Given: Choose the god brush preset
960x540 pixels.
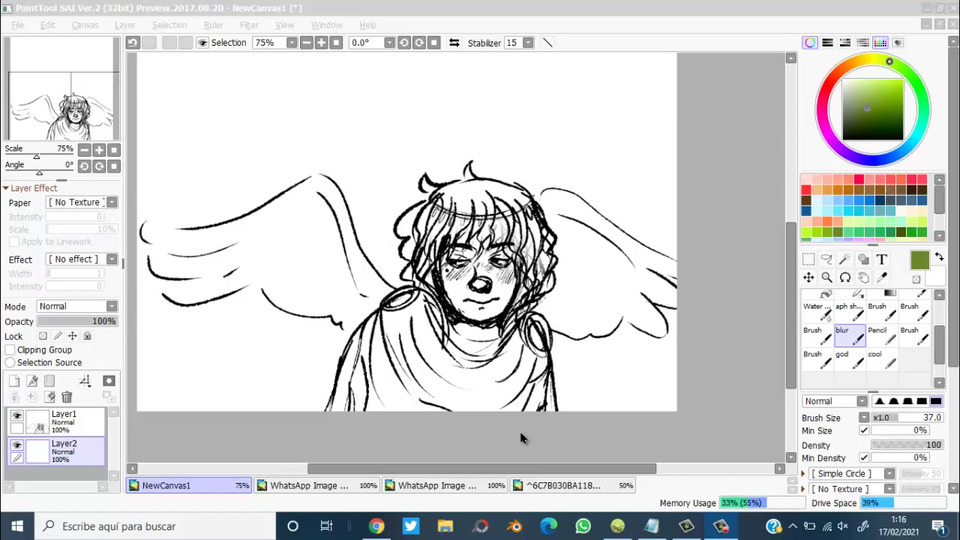Looking at the screenshot, I should tap(850, 359).
